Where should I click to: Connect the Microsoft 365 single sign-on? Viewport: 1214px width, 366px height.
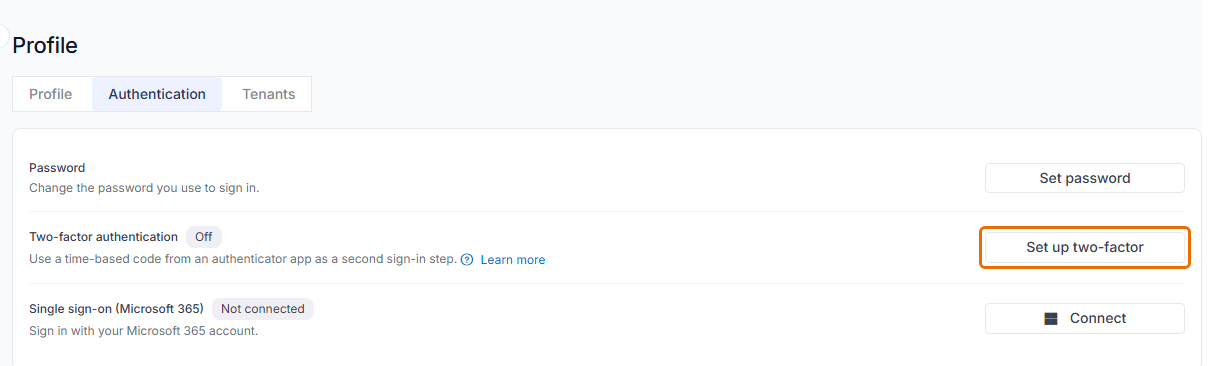[x=1085, y=318]
